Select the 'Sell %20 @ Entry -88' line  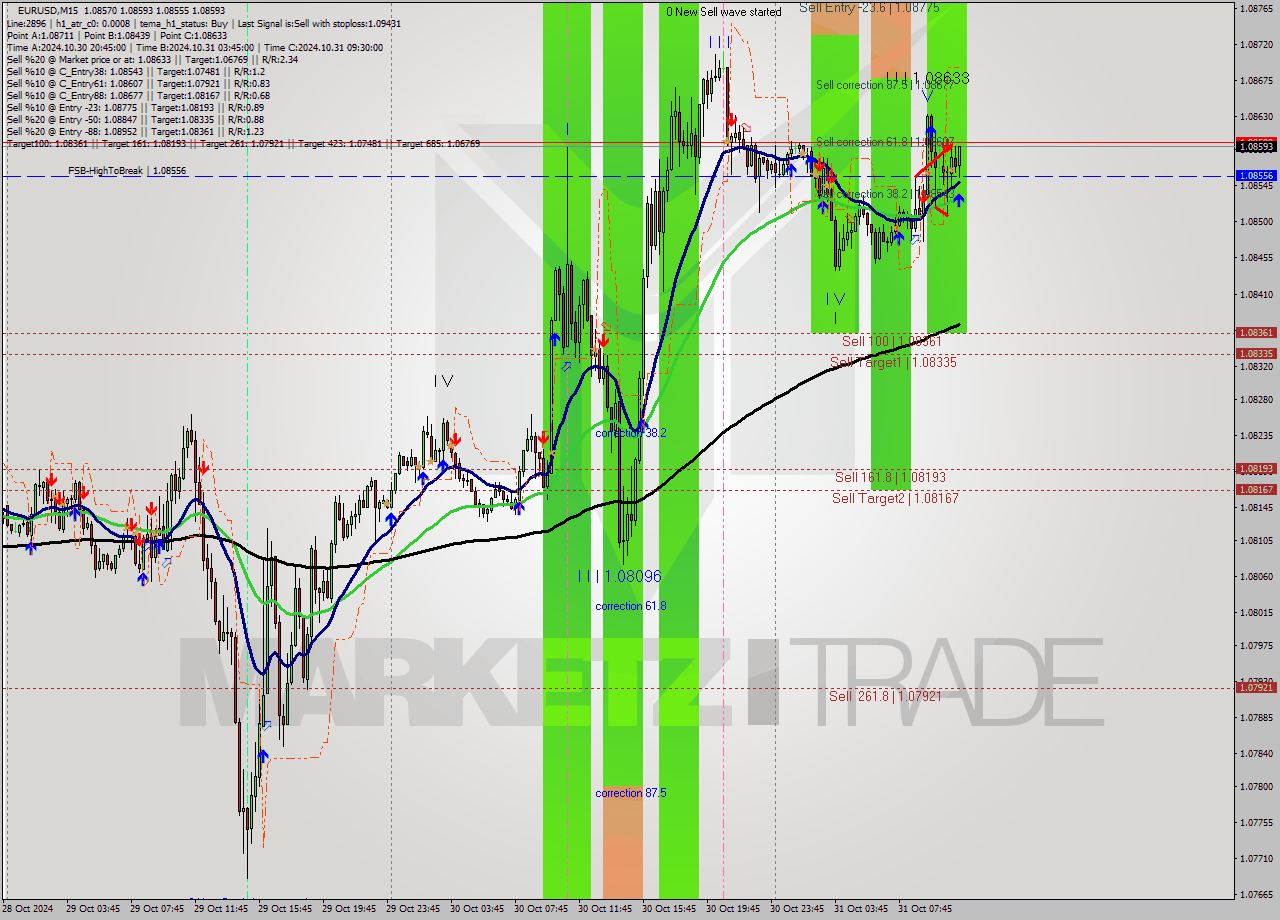coord(135,131)
